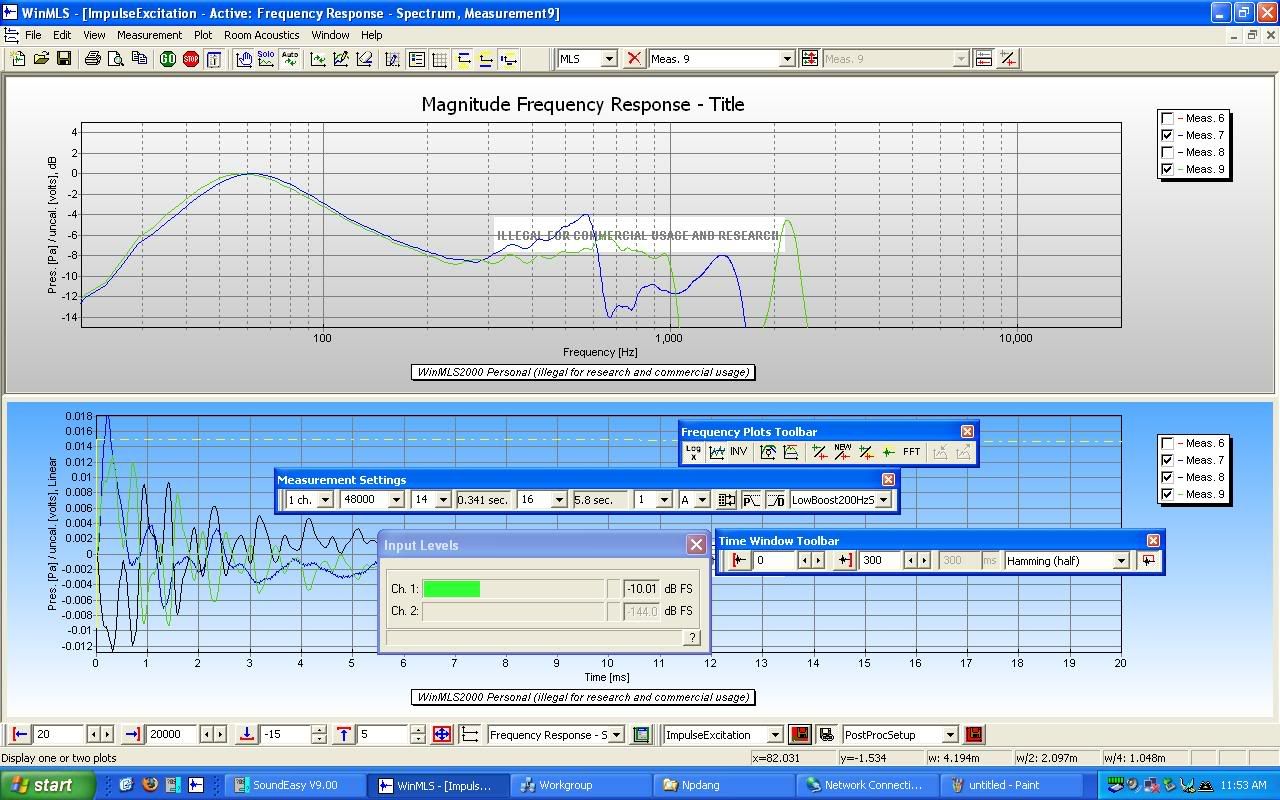Click the blue-red zoom full extents icon
Screen dimensions: 1280x800
pos(442,735)
